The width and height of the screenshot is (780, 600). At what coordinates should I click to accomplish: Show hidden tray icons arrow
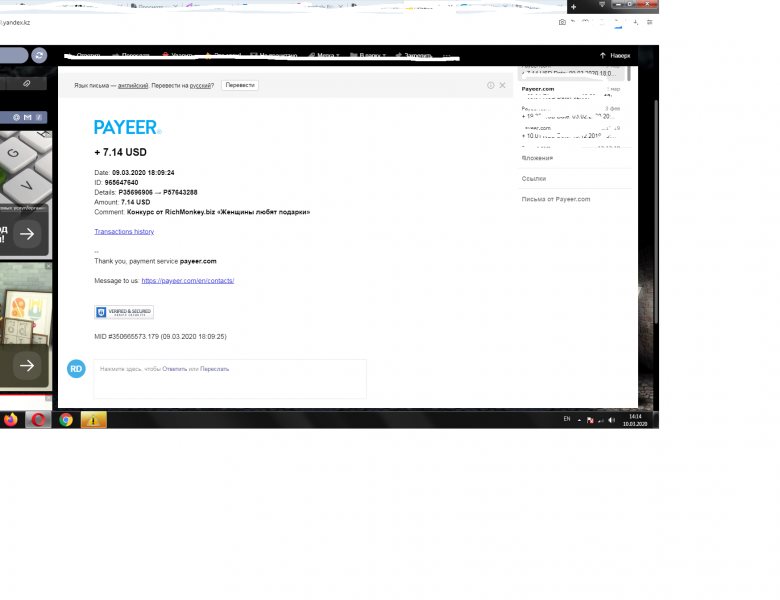point(579,420)
